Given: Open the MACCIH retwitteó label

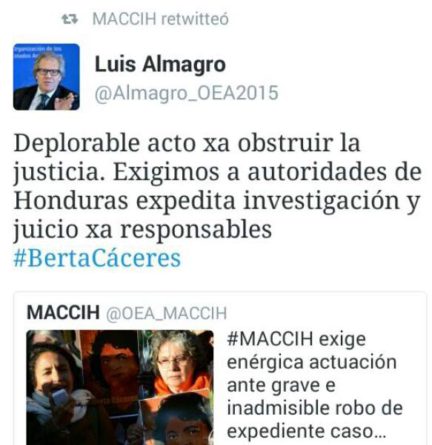Looking at the screenshot, I should (160, 19).
